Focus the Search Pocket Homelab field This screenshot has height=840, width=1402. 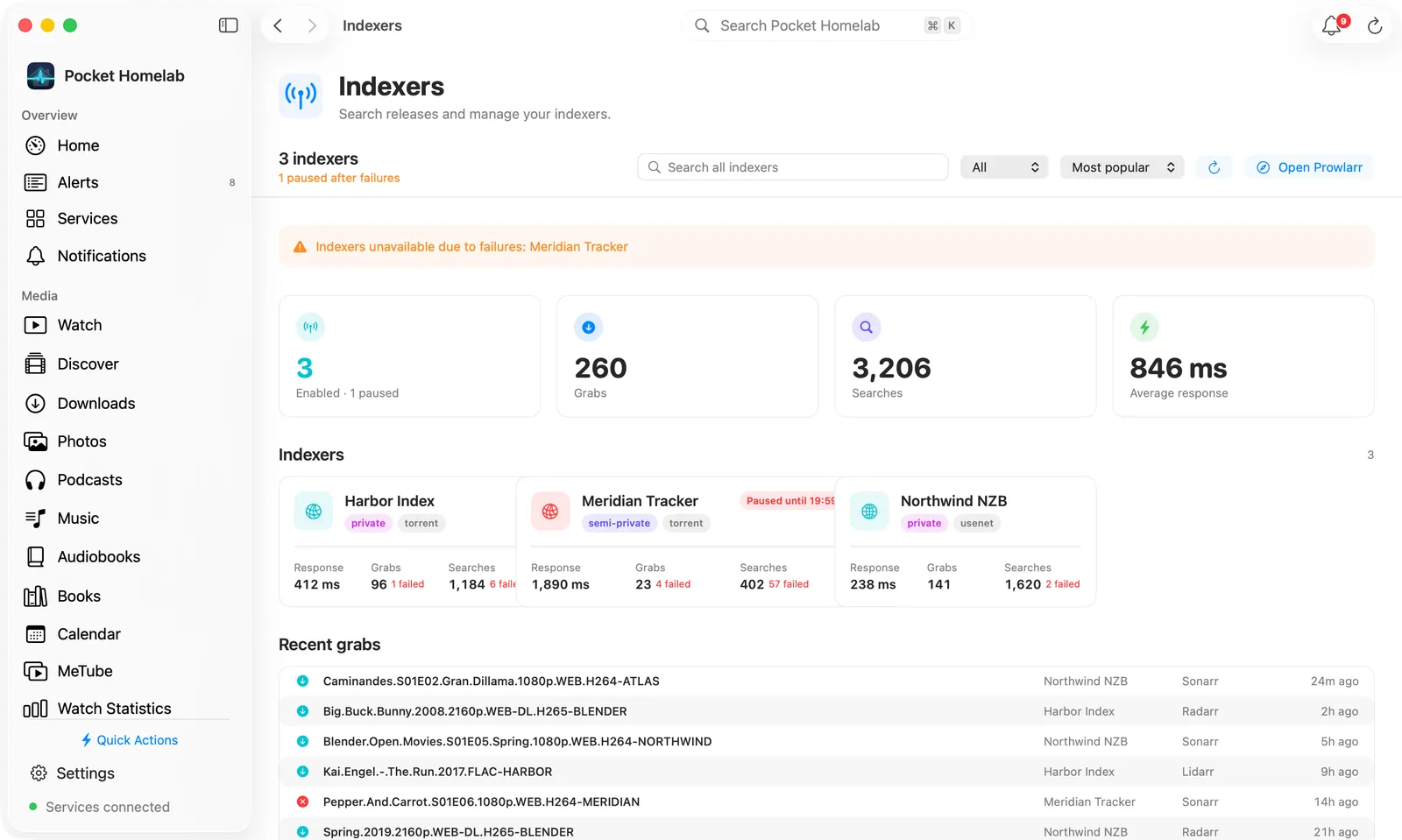(x=826, y=25)
